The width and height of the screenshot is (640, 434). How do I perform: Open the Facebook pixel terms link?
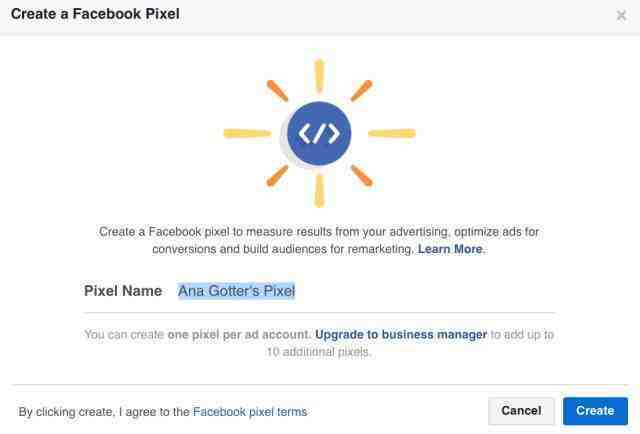coord(250,412)
